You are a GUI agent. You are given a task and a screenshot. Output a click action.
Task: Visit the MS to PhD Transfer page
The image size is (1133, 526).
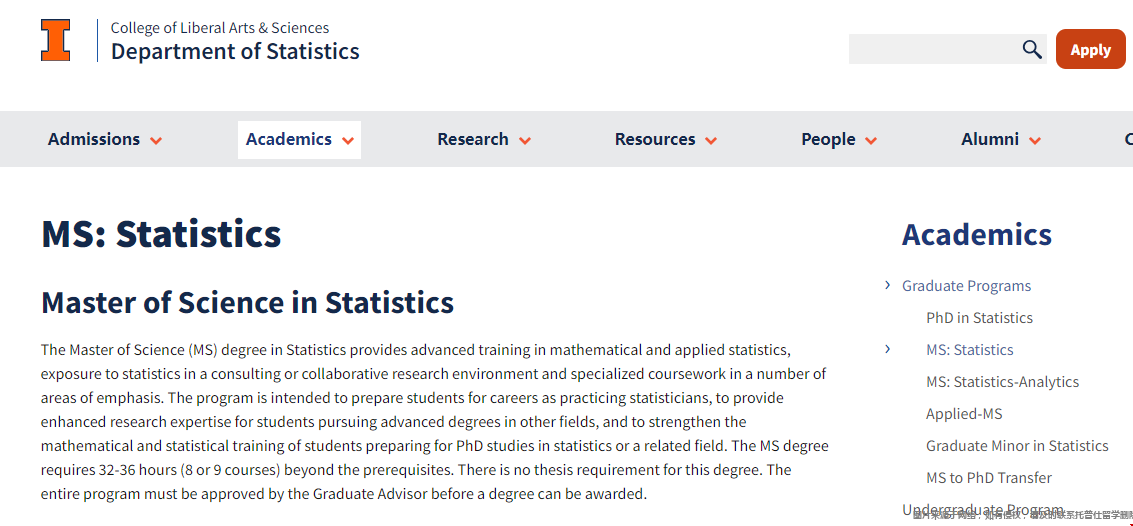pyautogui.click(x=988, y=478)
